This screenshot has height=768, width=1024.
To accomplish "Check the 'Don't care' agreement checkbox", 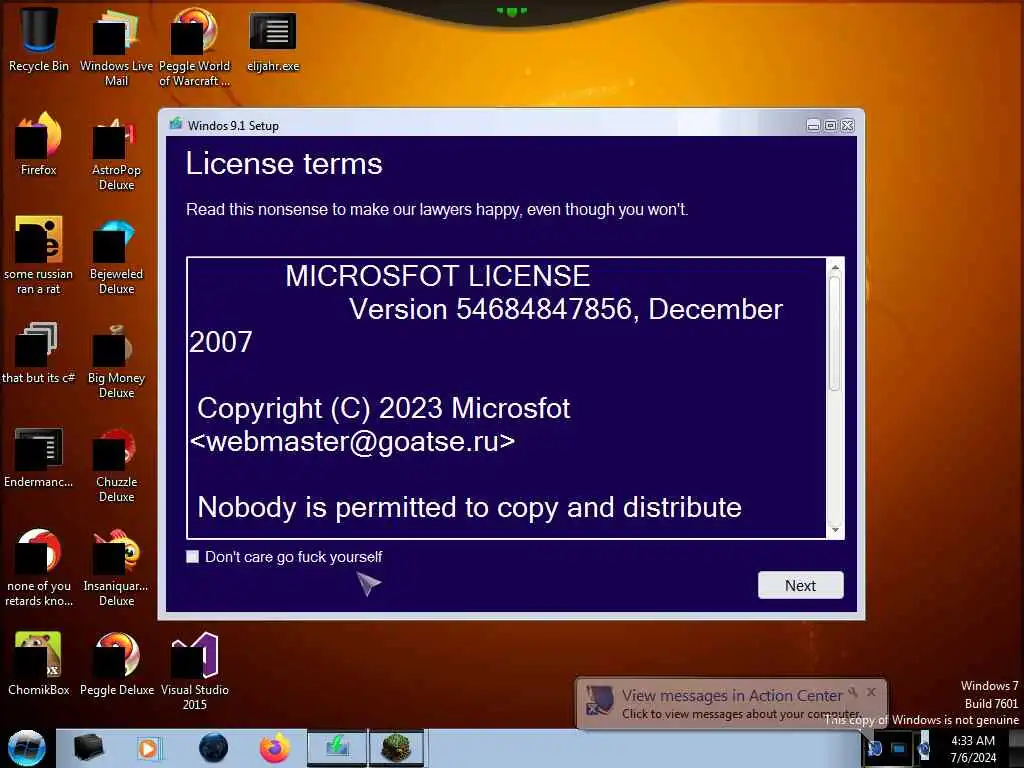I will click(193, 556).
